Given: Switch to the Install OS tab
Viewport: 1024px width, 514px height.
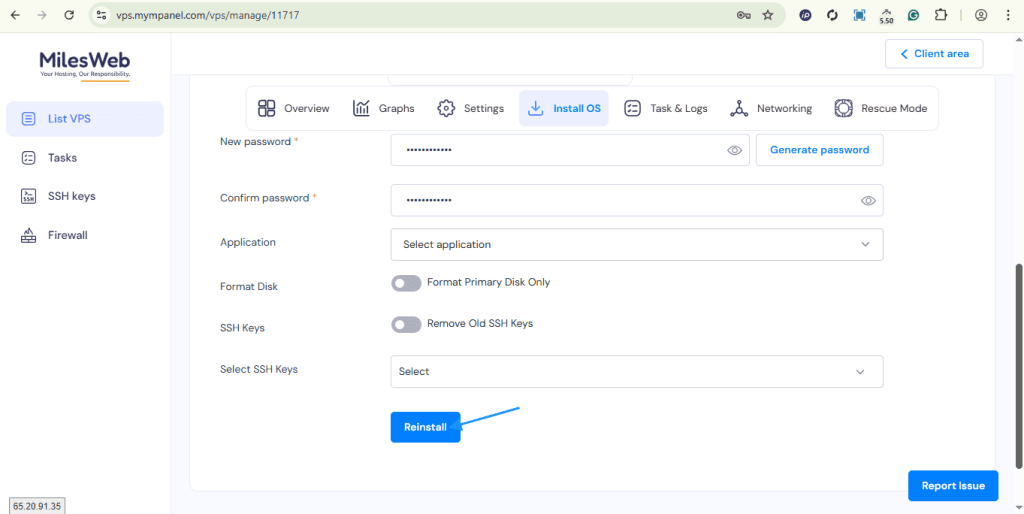Looking at the screenshot, I should 565,108.
